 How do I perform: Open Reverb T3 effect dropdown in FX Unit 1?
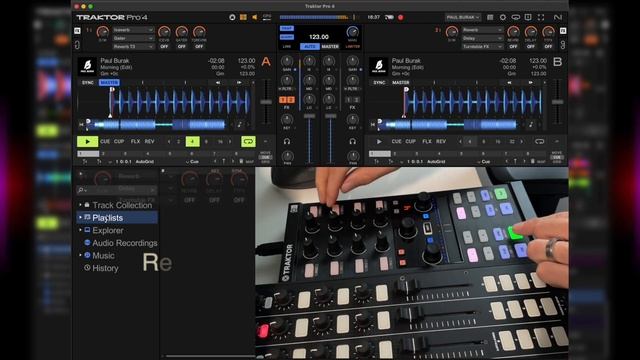click(133, 47)
